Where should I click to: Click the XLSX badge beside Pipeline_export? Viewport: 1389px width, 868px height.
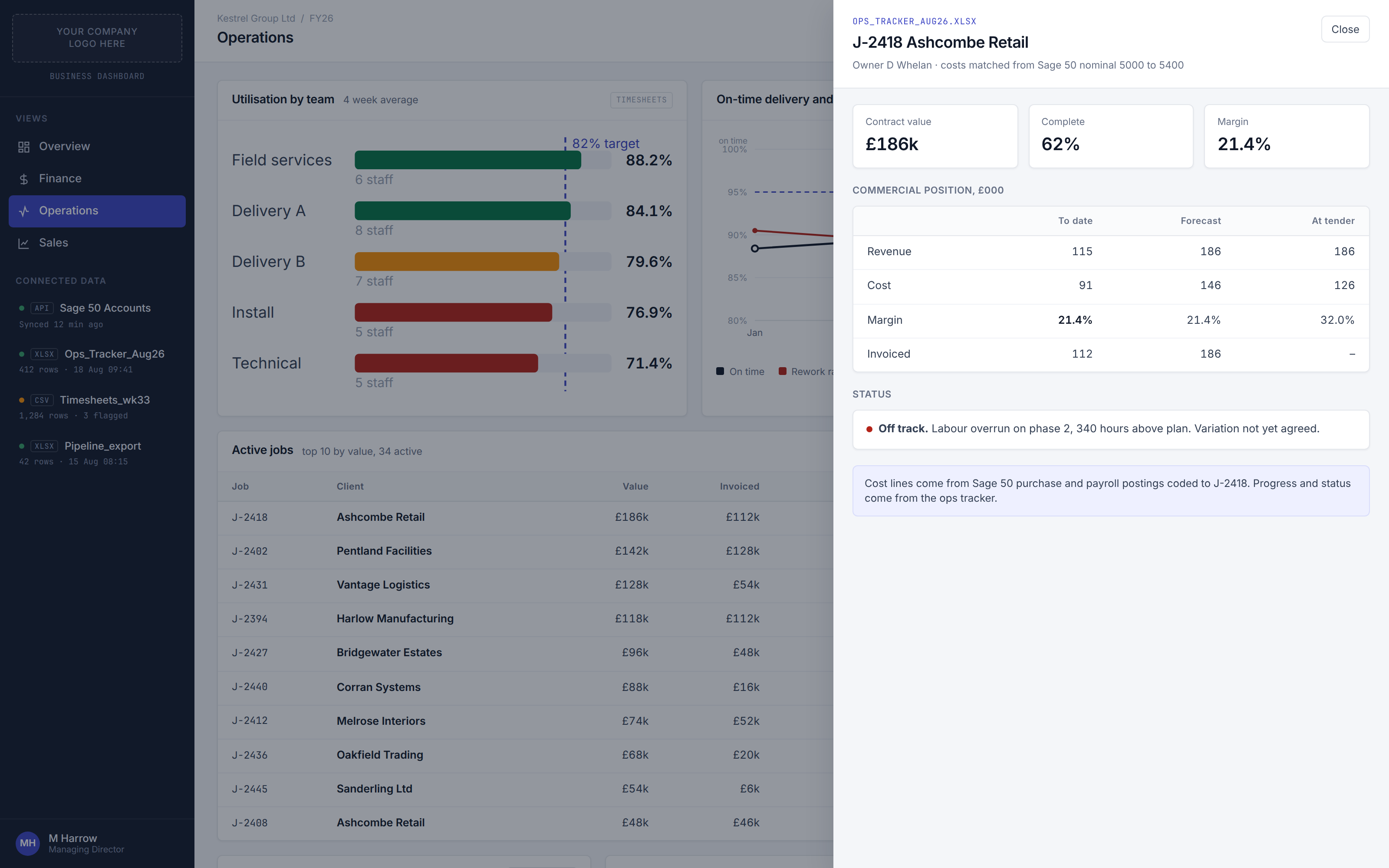[x=44, y=446]
